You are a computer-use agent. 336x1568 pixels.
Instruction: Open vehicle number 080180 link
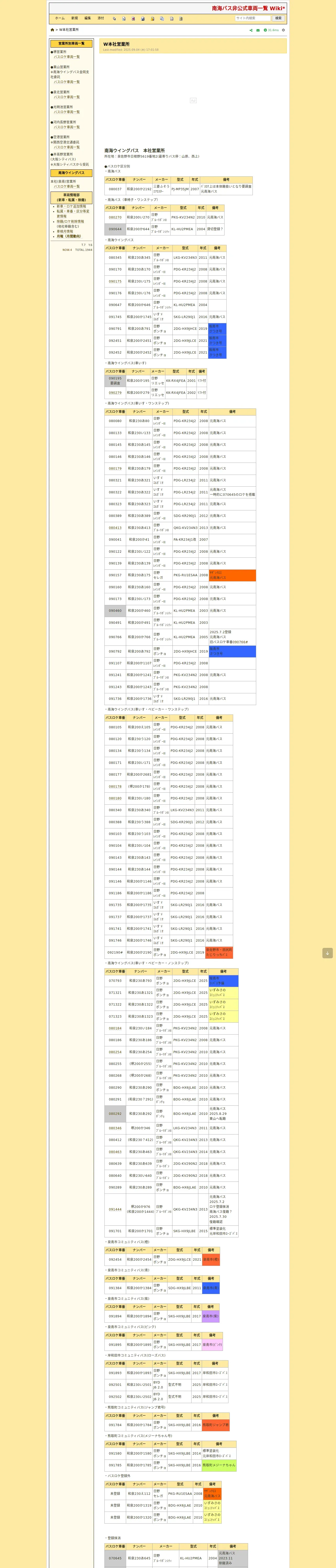[x=115, y=798]
